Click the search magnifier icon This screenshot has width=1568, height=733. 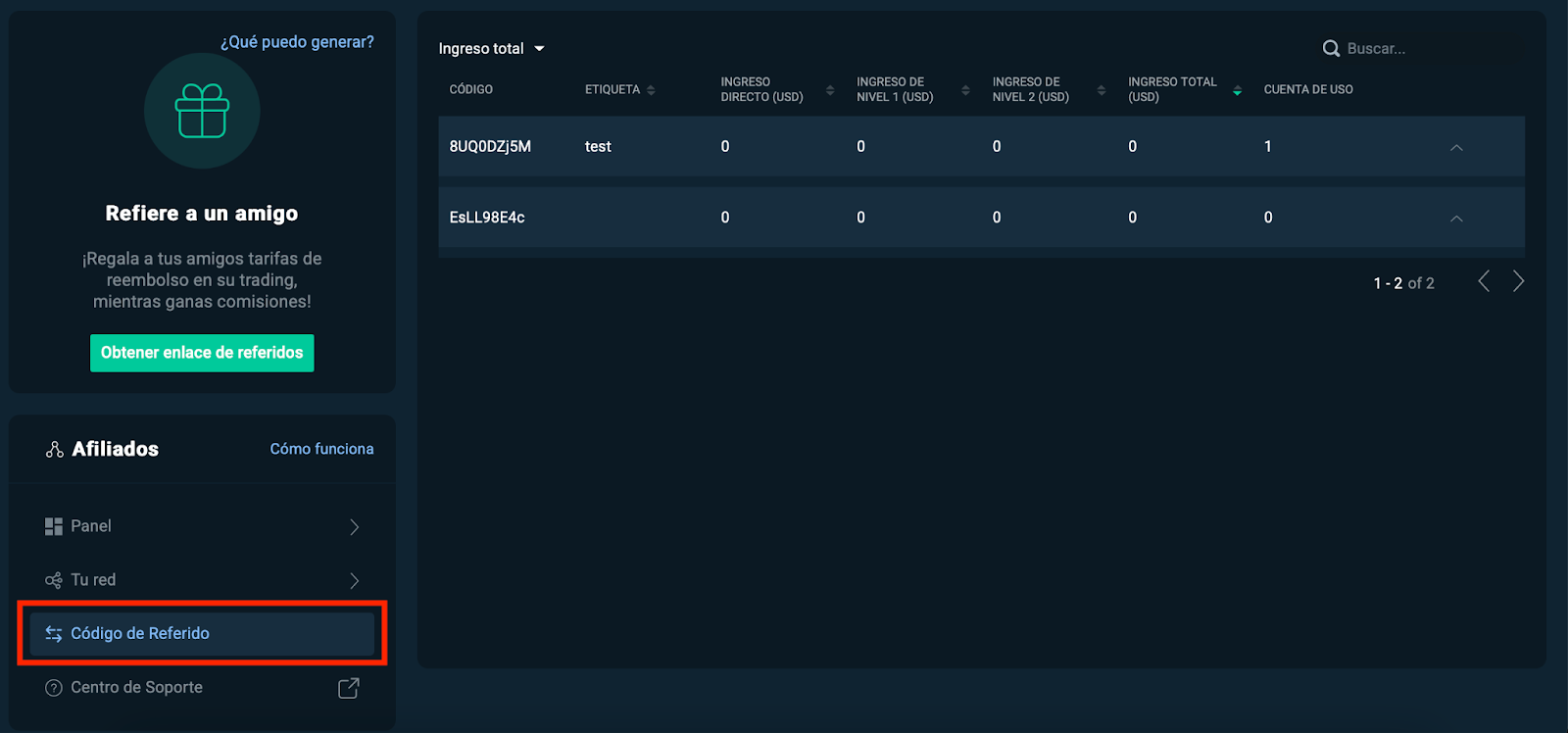coord(1331,48)
